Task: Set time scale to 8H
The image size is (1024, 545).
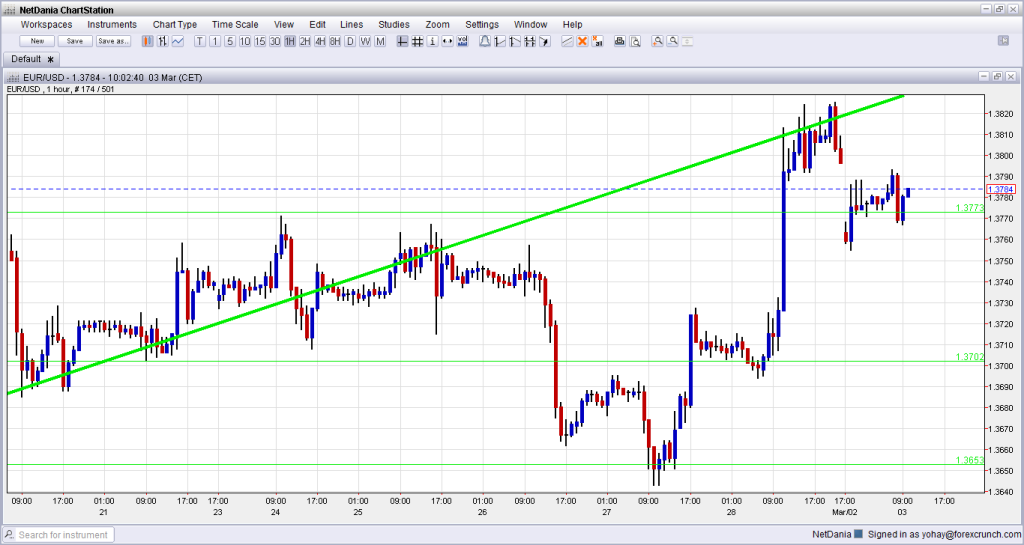Action: pos(335,41)
